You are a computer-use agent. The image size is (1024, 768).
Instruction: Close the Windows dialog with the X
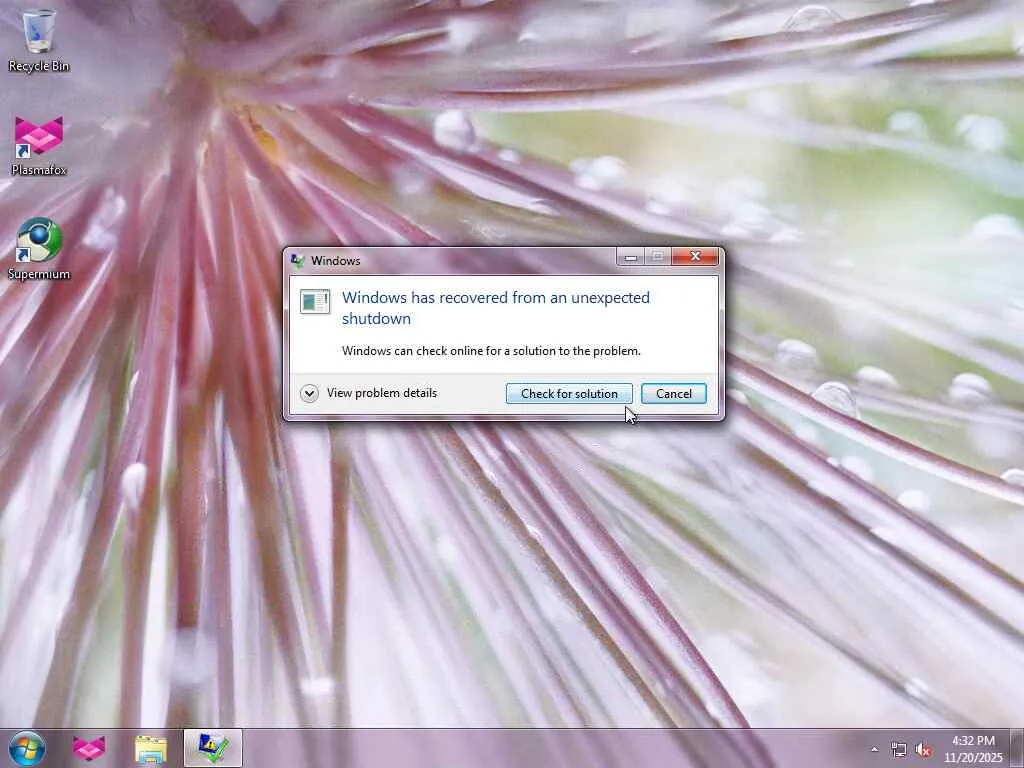pos(695,257)
